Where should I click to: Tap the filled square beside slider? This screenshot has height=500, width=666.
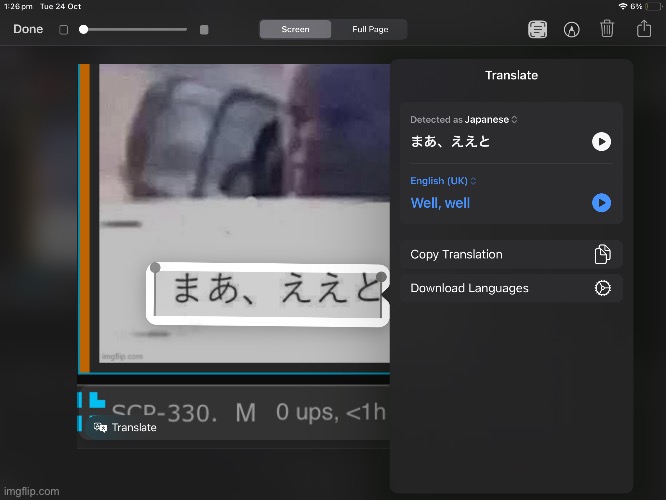pyautogui.click(x=204, y=29)
